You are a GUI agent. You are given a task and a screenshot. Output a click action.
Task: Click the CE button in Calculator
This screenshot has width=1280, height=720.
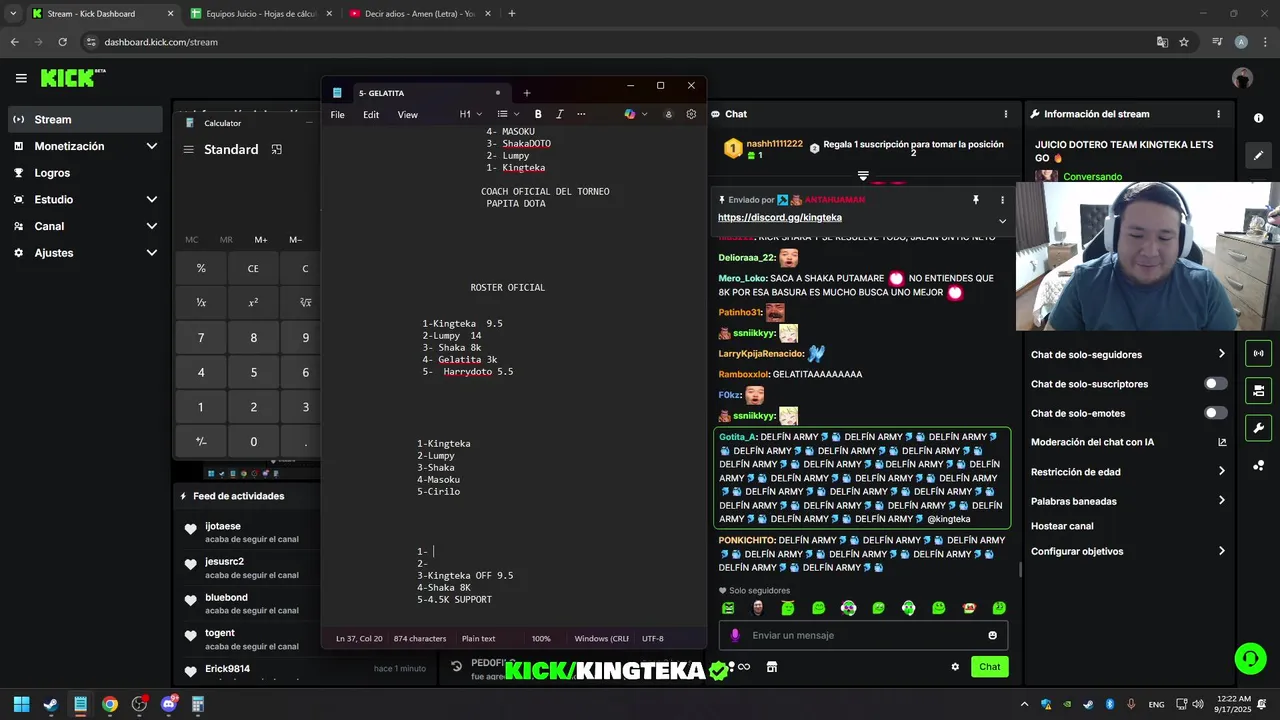point(253,268)
